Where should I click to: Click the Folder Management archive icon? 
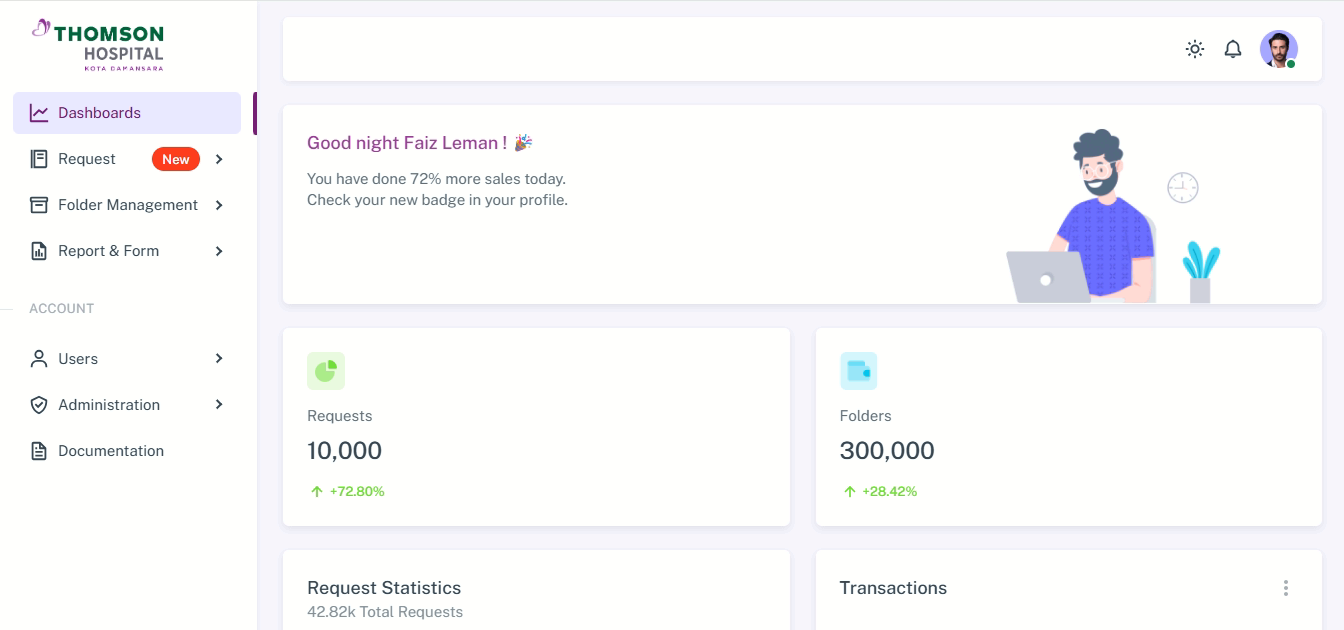39,205
